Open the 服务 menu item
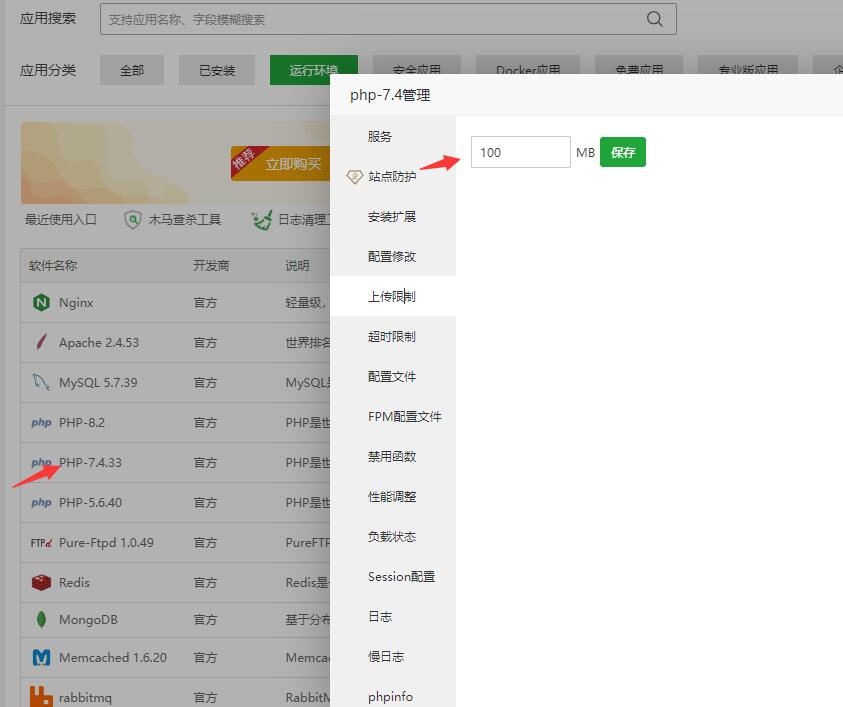Screen dimensions: 843x707 pos(393,137)
